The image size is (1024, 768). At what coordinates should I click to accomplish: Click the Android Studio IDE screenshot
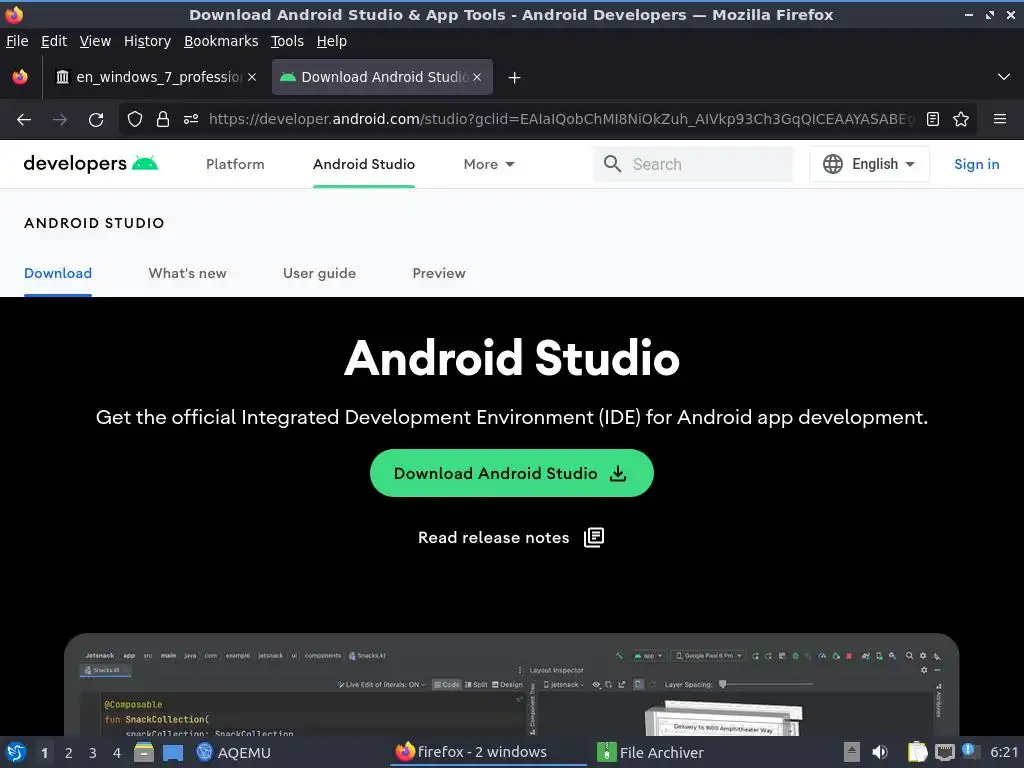coord(511,684)
